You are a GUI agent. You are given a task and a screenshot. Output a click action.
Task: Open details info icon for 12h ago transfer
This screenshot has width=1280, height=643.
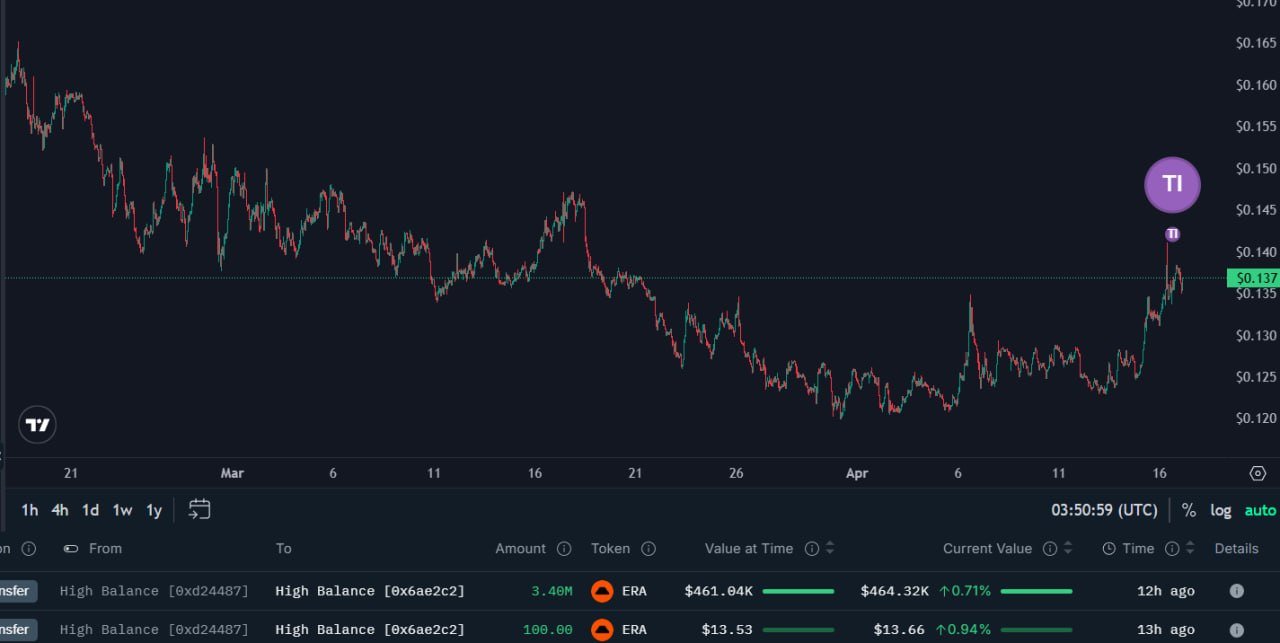tap(1236, 591)
